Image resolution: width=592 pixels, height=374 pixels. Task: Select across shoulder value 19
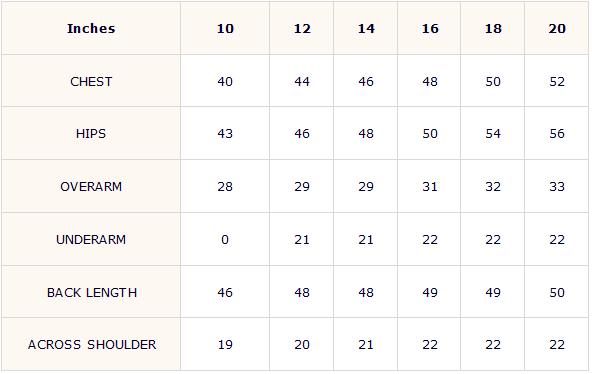[225, 345]
